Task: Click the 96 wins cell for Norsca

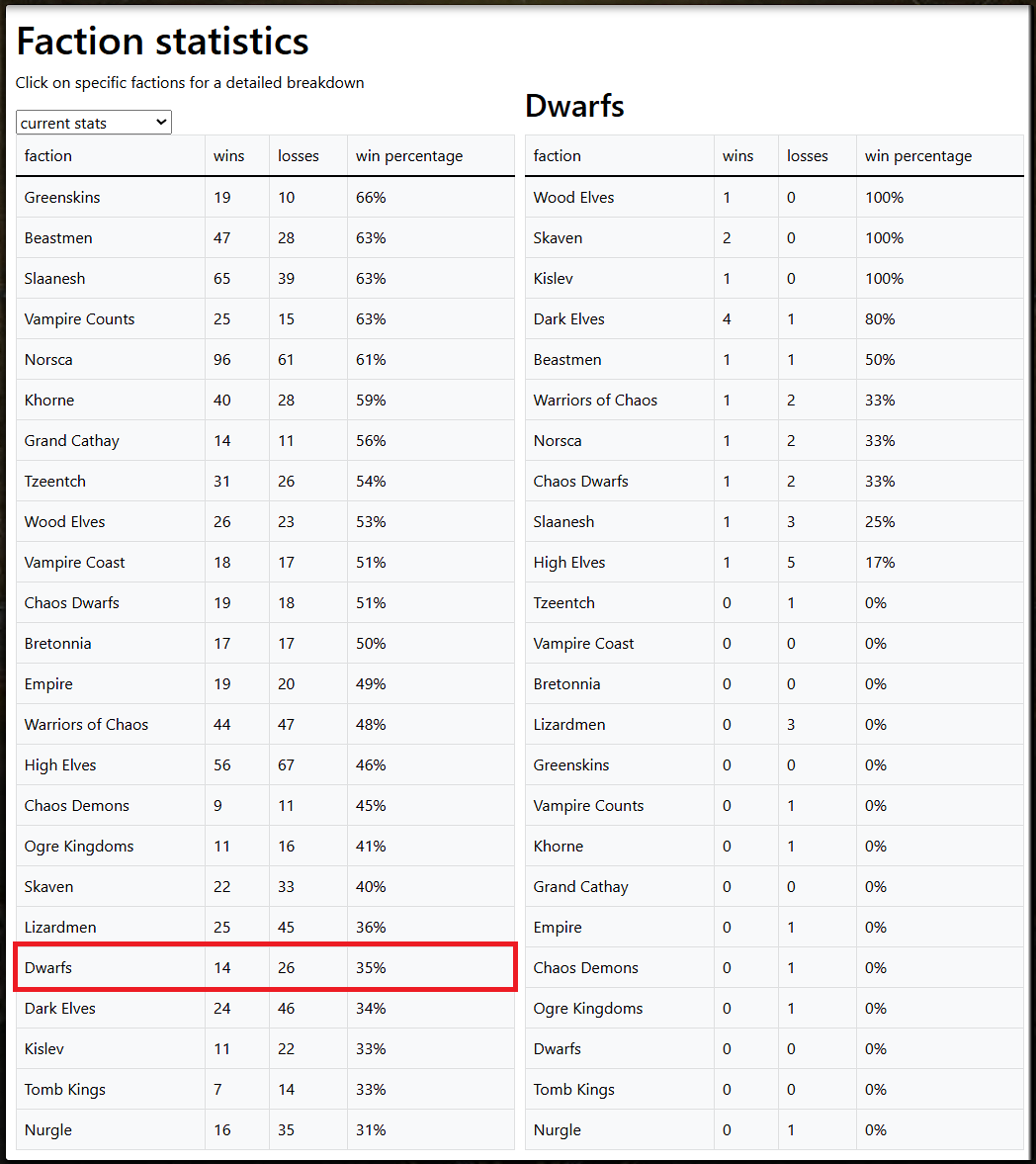Action: click(x=237, y=359)
